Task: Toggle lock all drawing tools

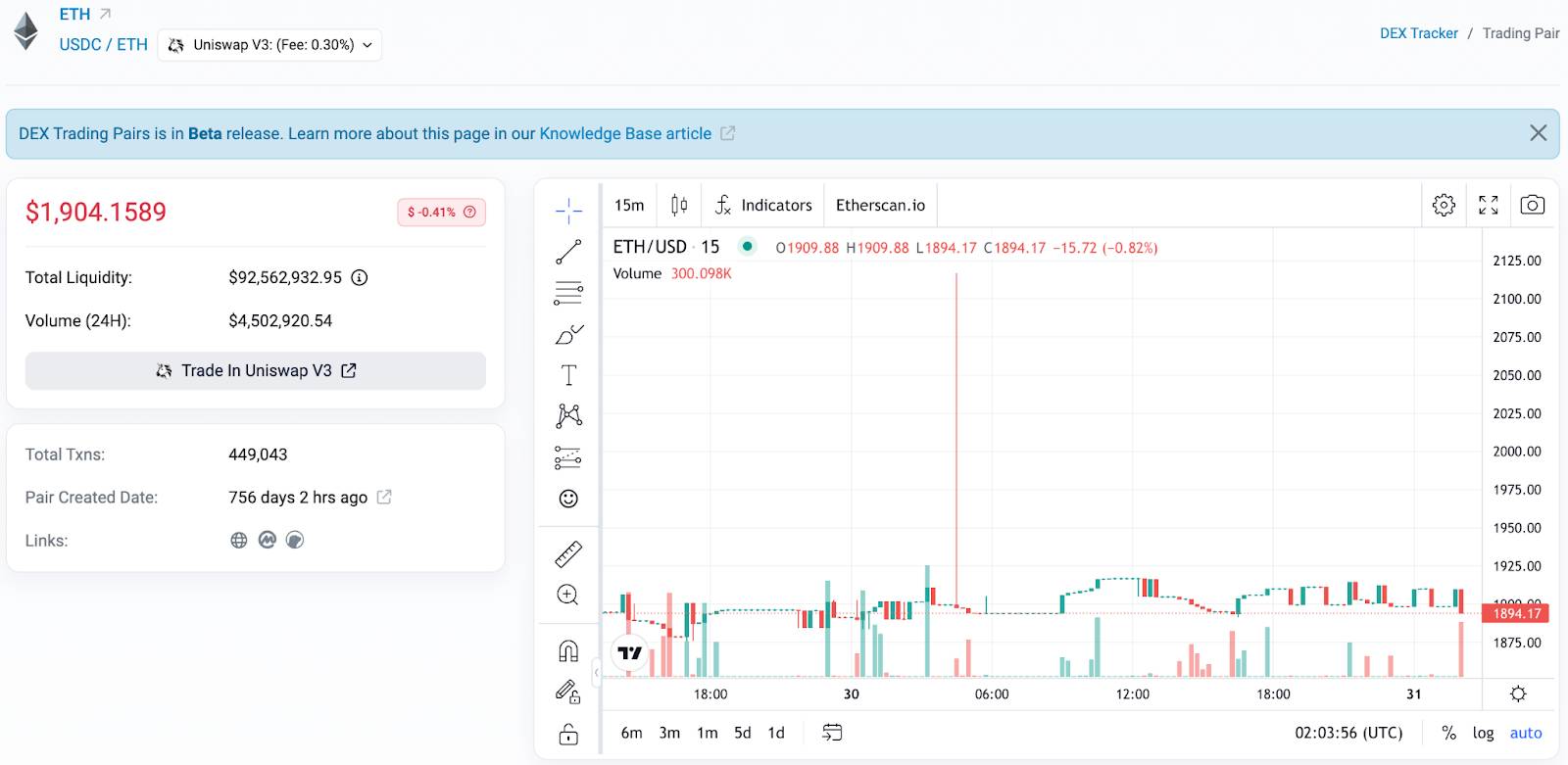Action: 568,734
